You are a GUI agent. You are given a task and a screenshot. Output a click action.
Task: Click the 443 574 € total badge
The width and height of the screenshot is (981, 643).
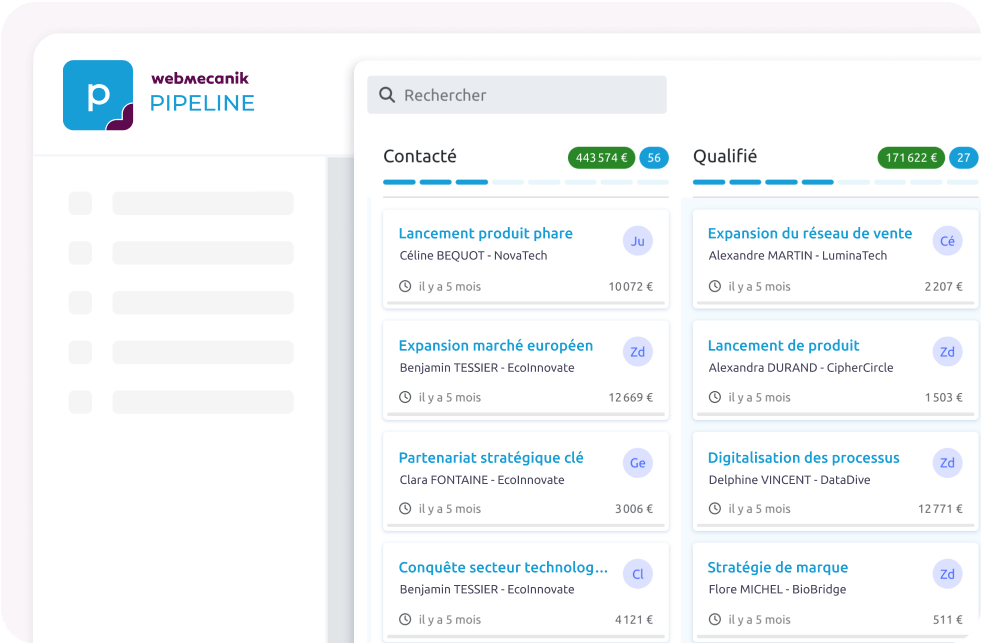[601, 157]
